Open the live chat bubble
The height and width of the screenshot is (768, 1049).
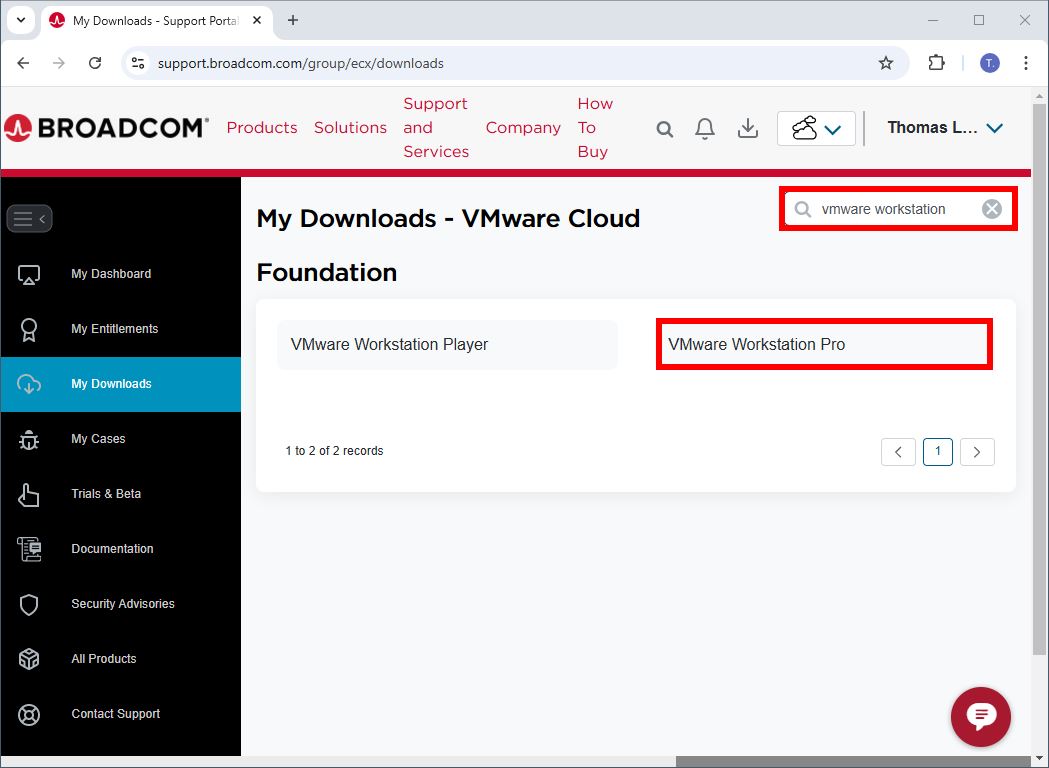[x=980, y=717]
